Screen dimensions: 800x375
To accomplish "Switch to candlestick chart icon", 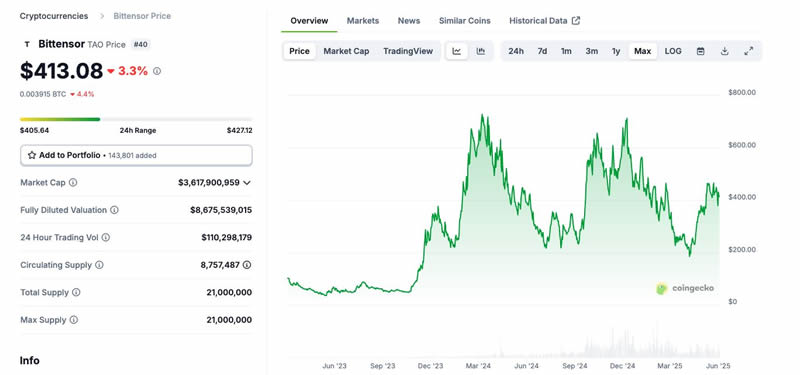I will point(481,51).
